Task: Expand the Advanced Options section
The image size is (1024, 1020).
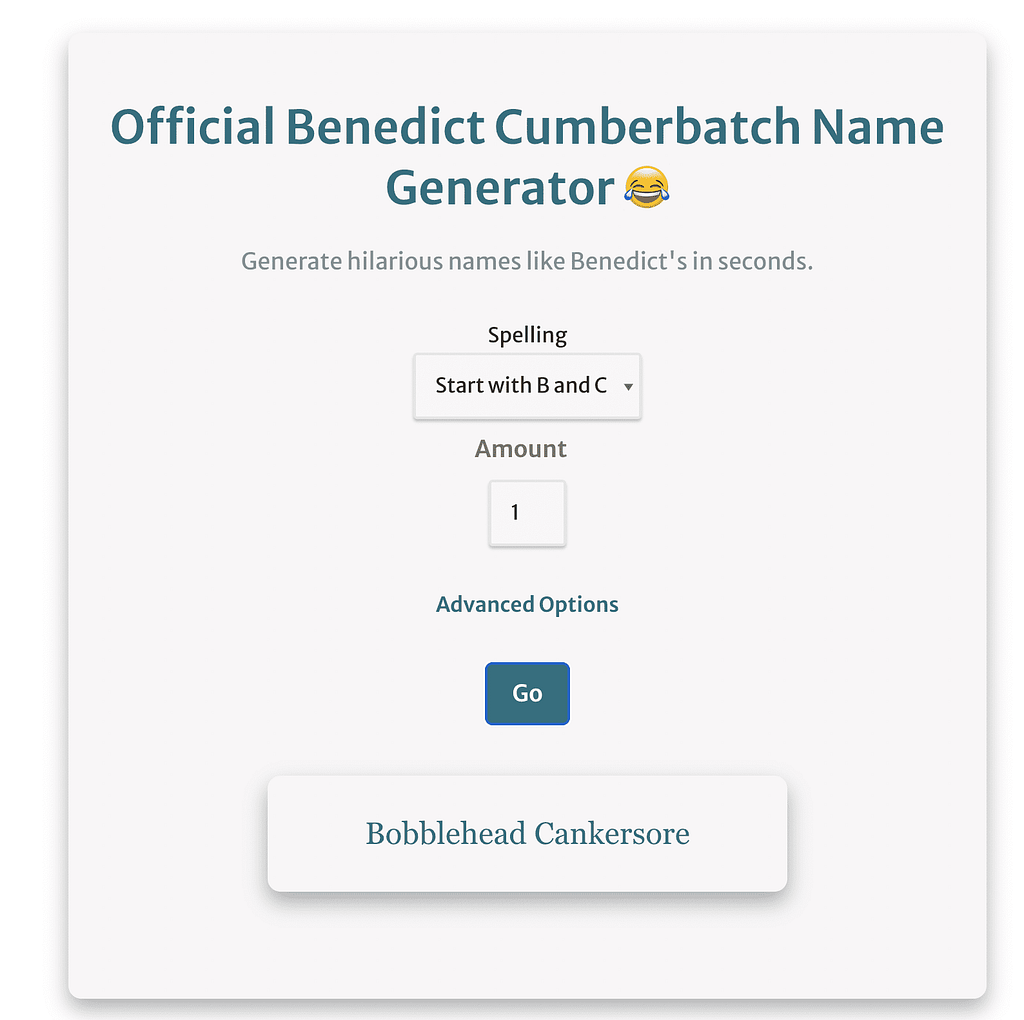Action: point(527,605)
